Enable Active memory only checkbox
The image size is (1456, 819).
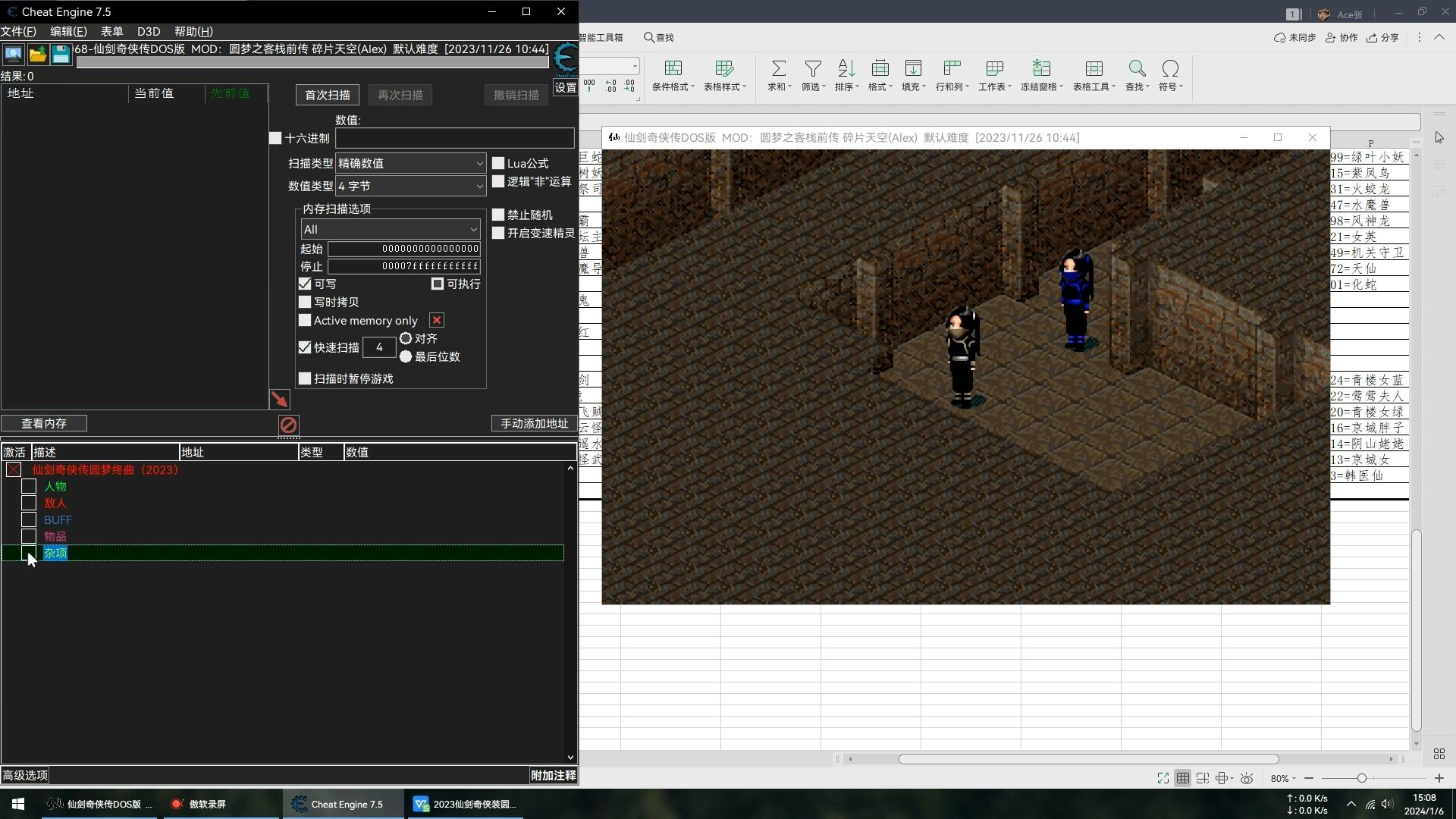pyautogui.click(x=305, y=320)
